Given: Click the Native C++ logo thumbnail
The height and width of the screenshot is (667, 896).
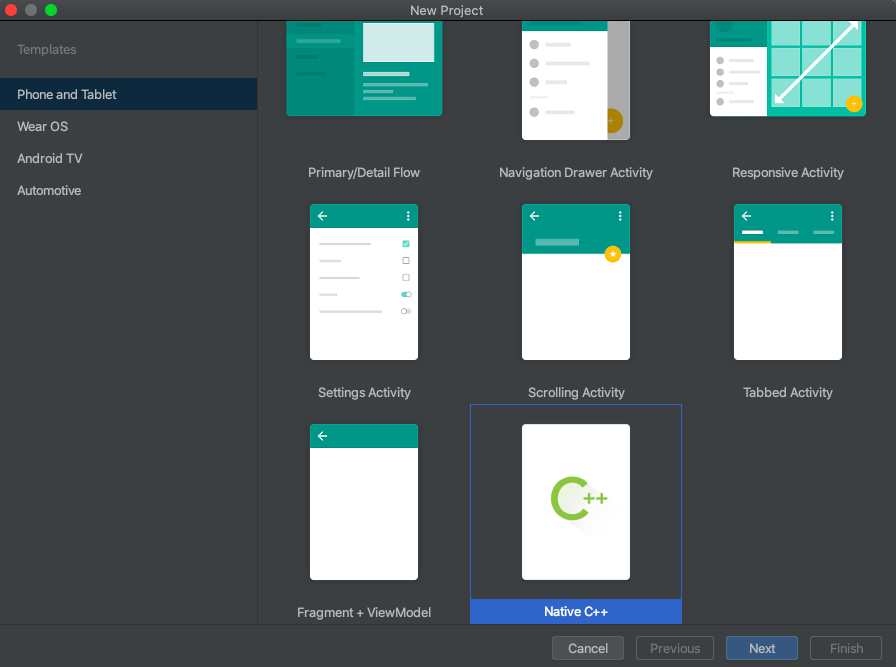Looking at the screenshot, I should (576, 502).
